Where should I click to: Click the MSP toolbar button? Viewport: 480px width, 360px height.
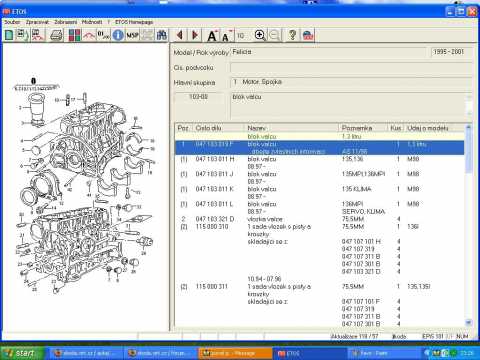coord(132,35)
